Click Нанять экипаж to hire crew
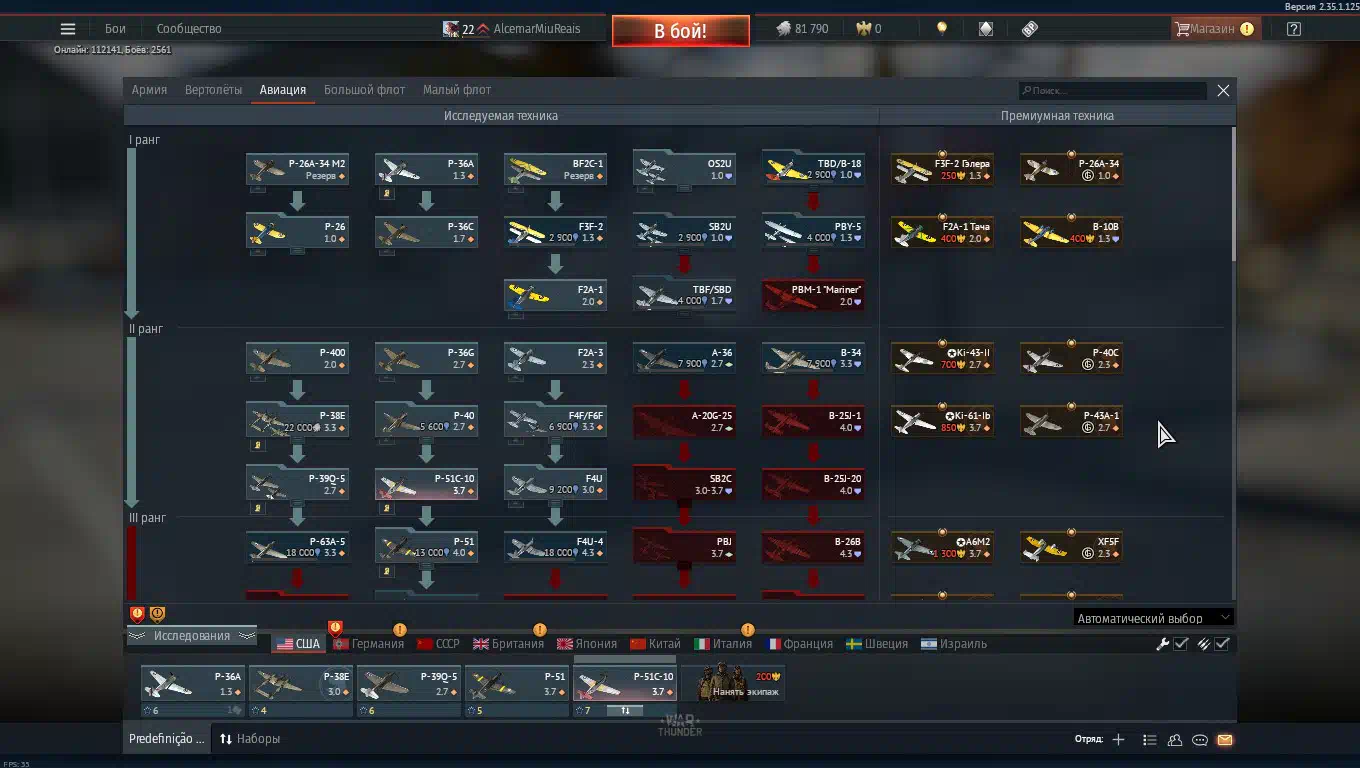This screenshot has width=1360, height=768. pyautogui.click(x=733, y=683)
